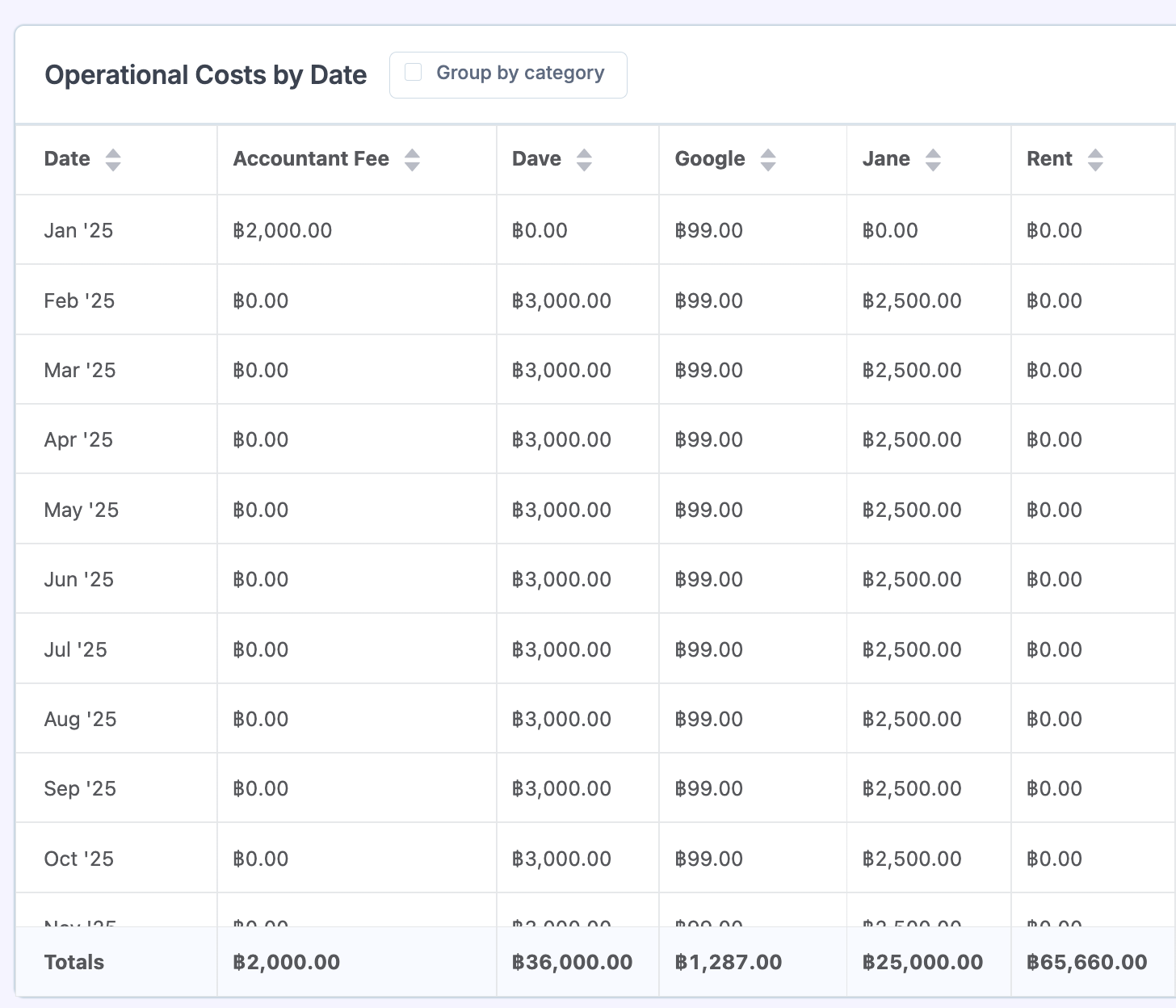
Task: Sort the Google column via arrows
Action: 768,160
